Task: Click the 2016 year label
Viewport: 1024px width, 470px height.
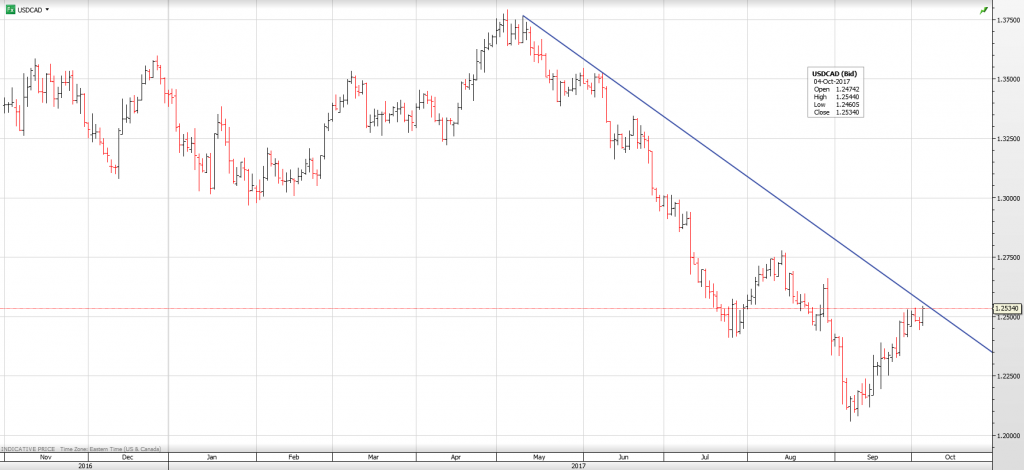Action: pyautogui.click(x=85, y=465)
